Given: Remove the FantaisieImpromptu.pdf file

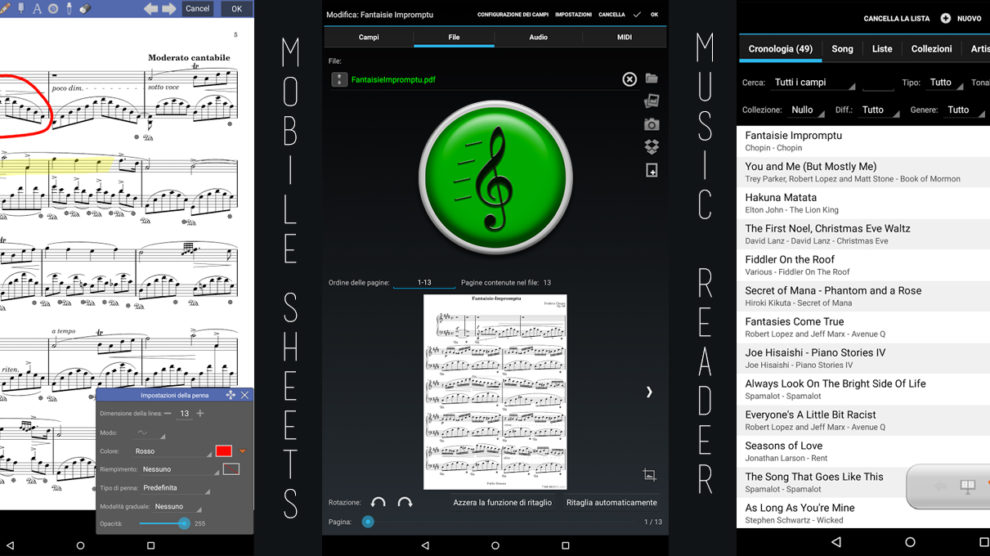Looking at the screenshot, I should pyautogui.click(x=629, y=79).
